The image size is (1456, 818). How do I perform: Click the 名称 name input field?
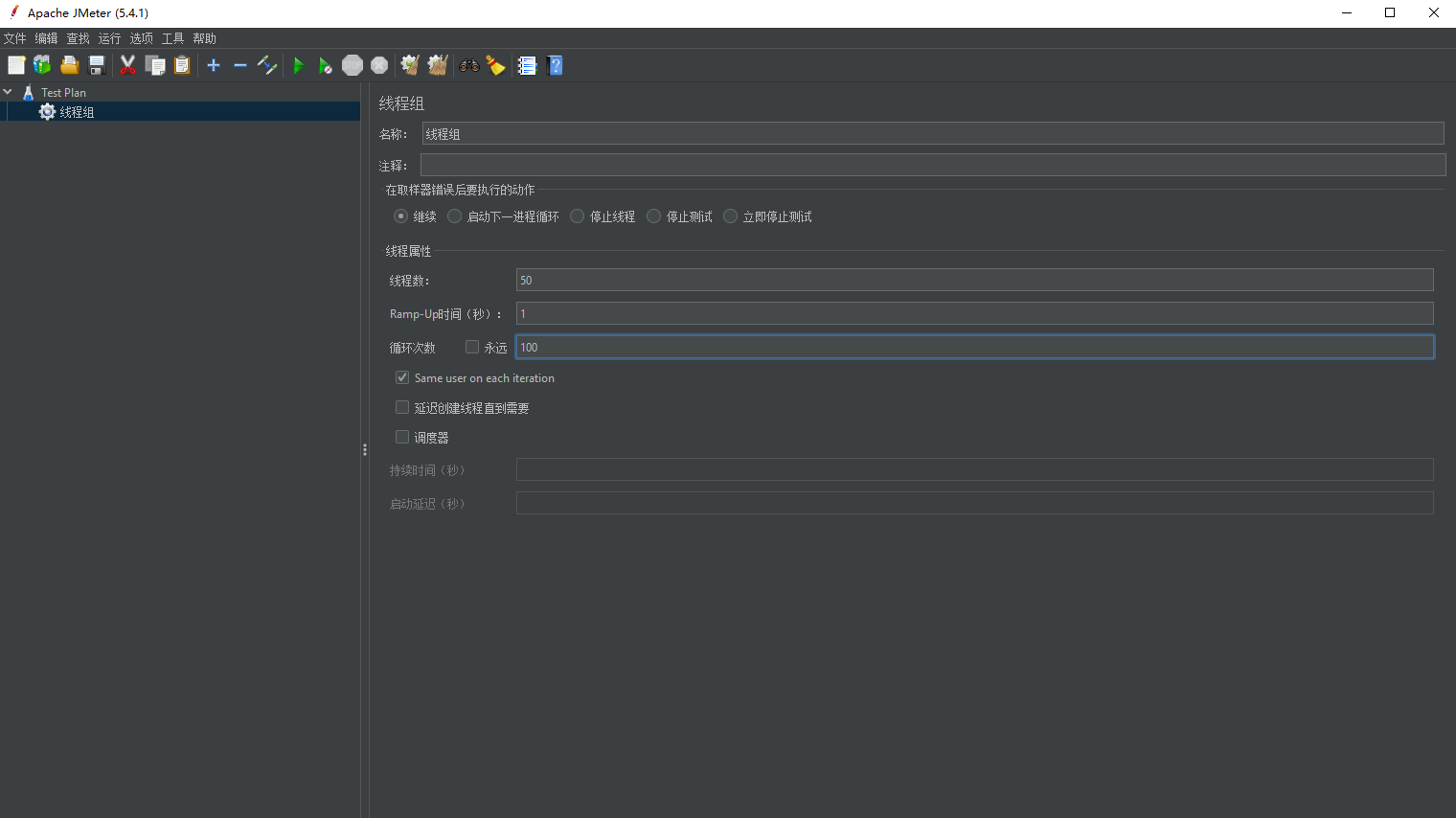click(933, 133)
